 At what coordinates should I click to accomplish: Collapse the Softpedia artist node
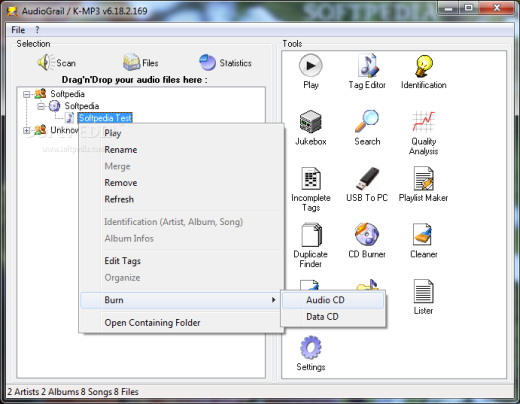tap(26, 94)
